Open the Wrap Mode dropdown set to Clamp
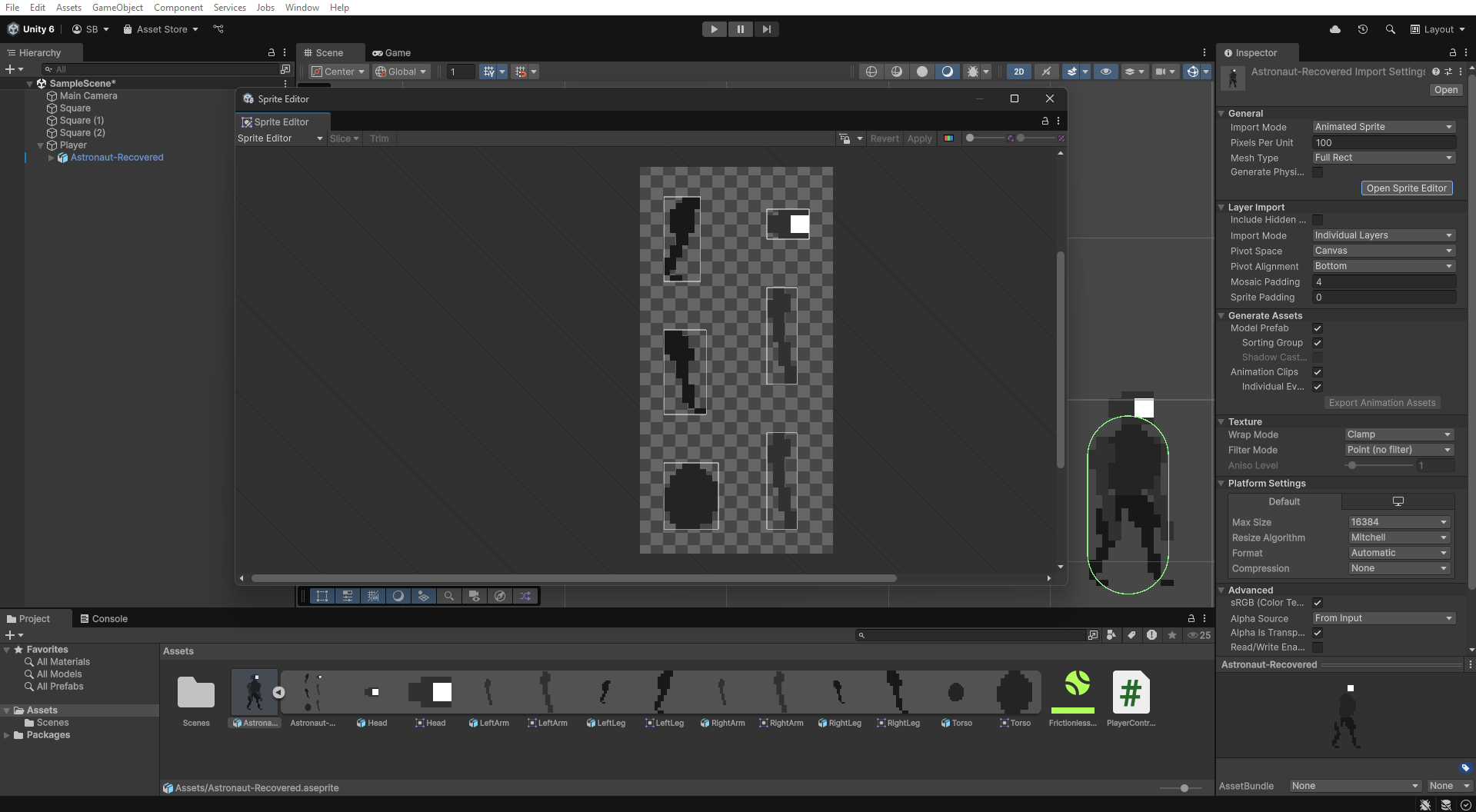1476x812 pixels. point(1399,434)
